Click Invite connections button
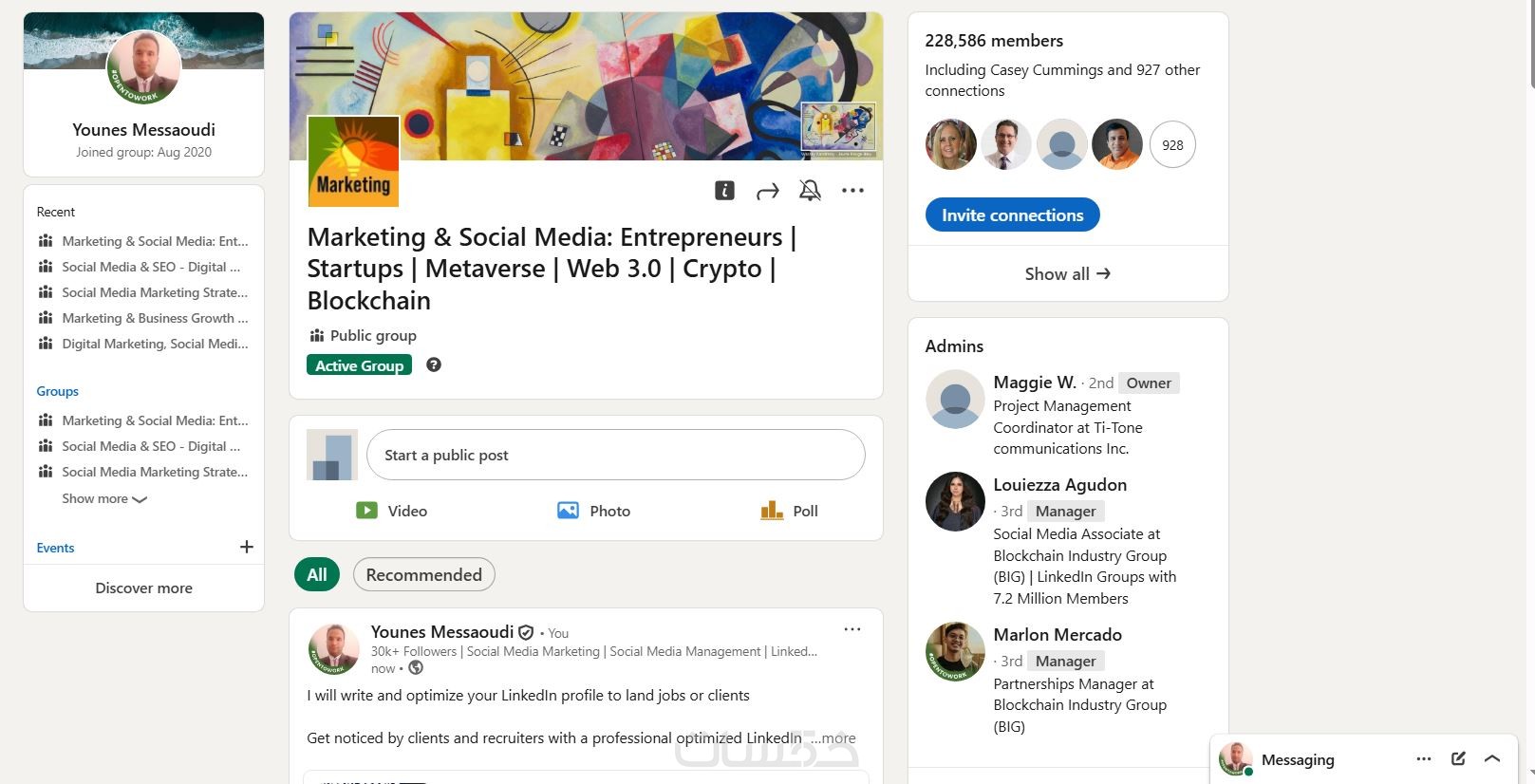This screenshot has height=784, width=1535. [1012, 215]
